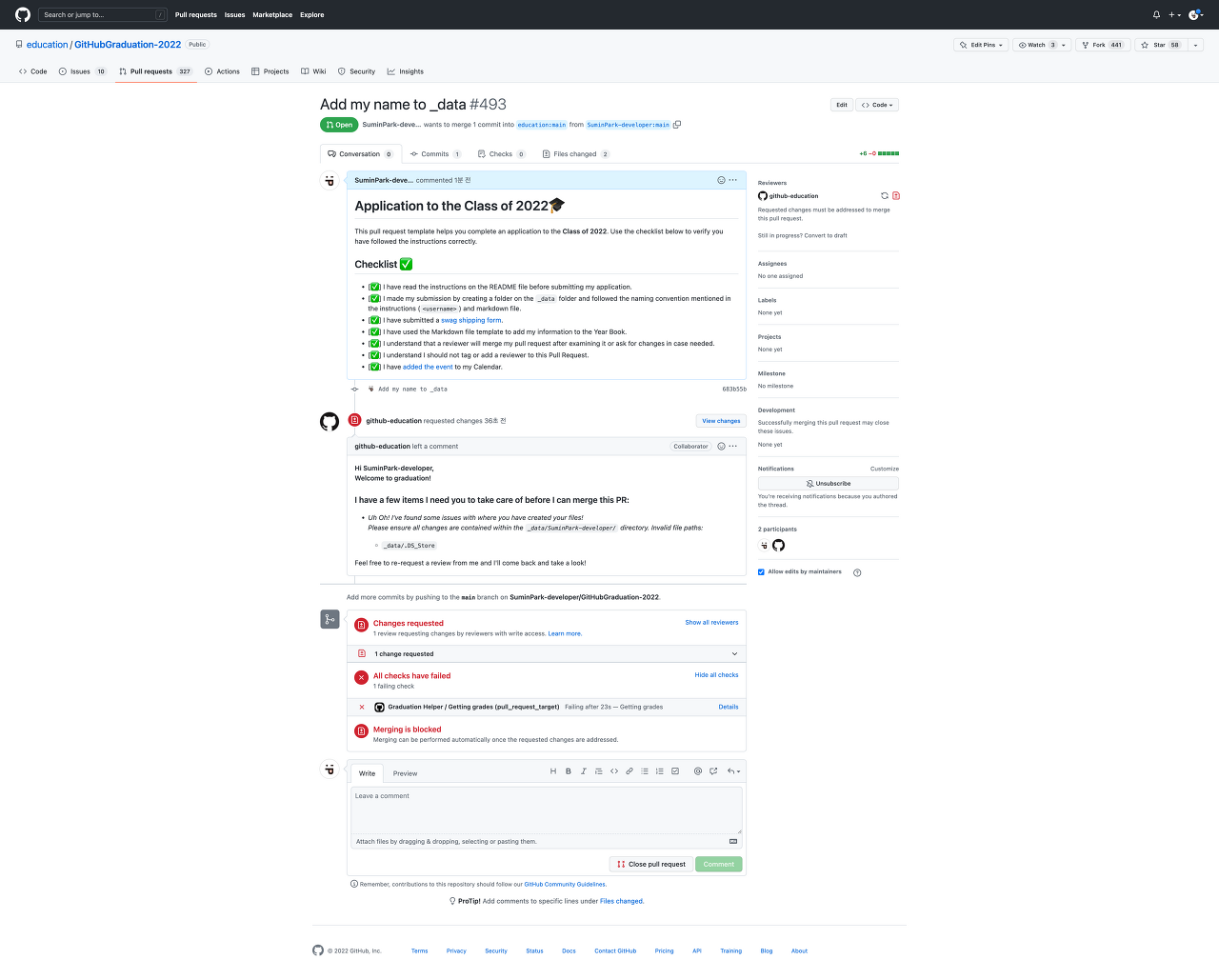Open the Edit Pins dropdown
This screenshot has height=980, width=1219.
(x=981, y=45)
